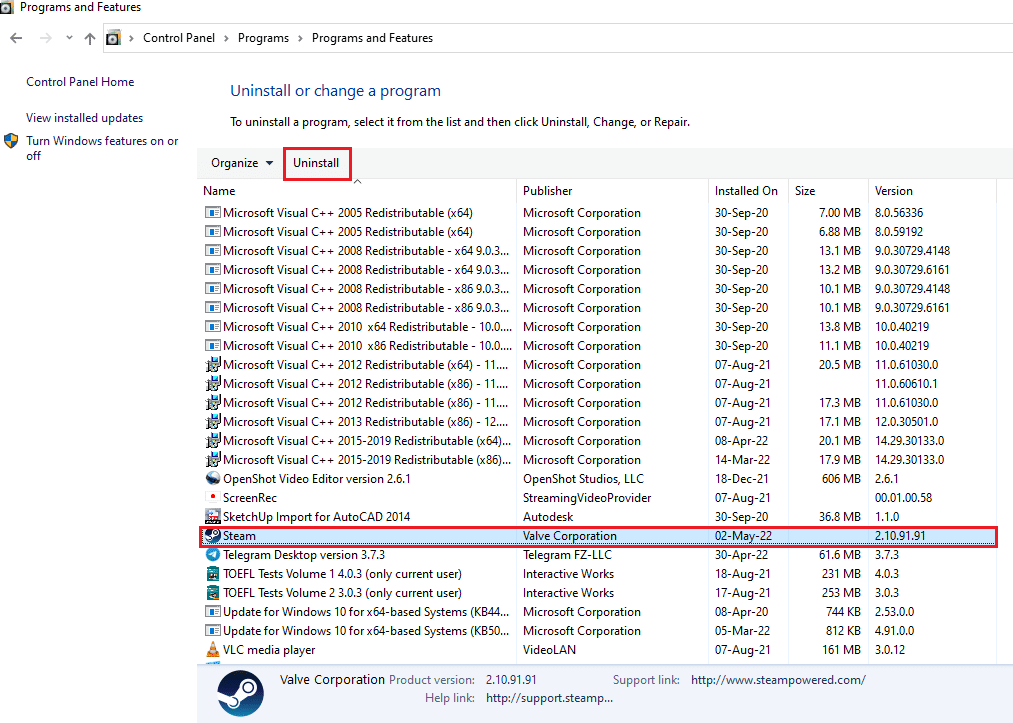Select TOEFL Tests Volume 1 4.0.3 entry

[342, 574]
